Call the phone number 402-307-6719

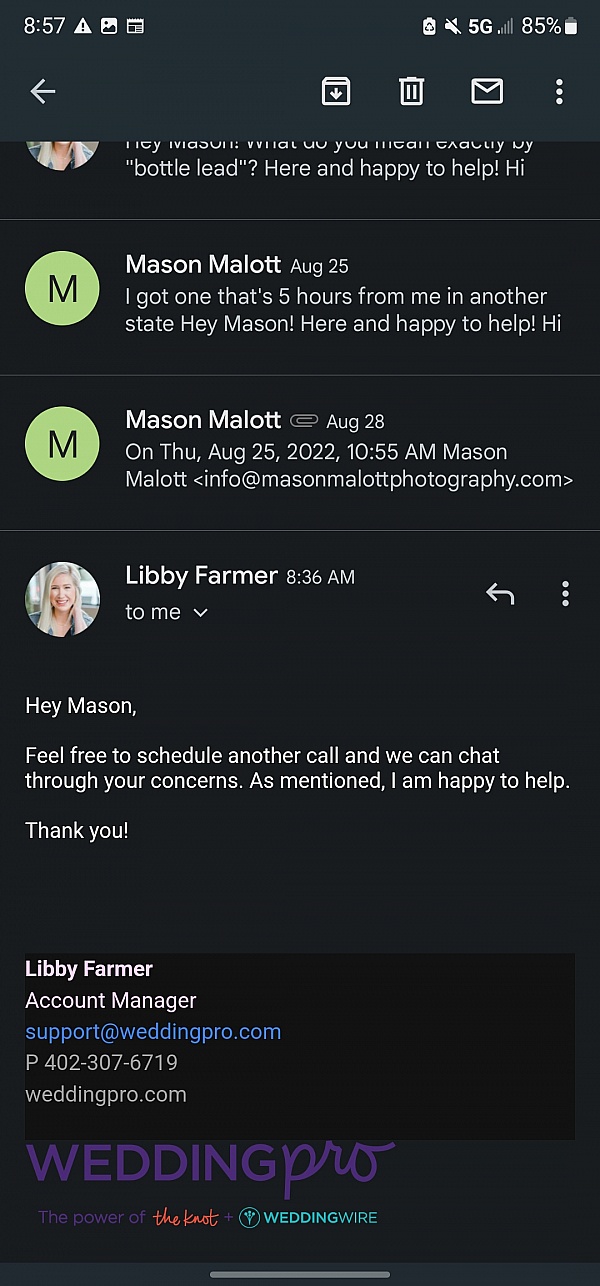click(x=111, y=1062)
